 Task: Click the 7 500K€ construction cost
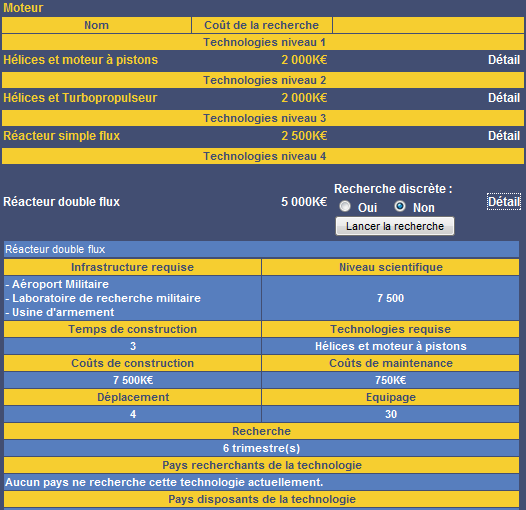133,380
